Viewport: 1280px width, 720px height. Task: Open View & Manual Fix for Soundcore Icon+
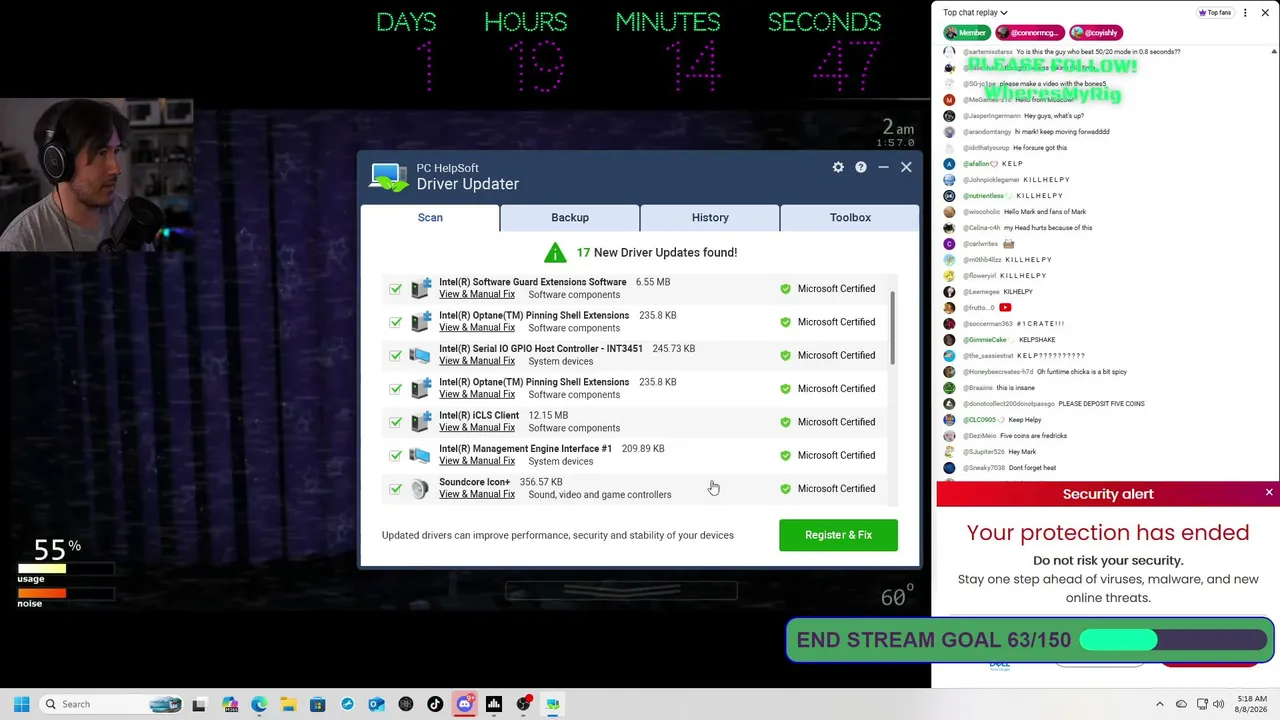(x=477, y=494)
